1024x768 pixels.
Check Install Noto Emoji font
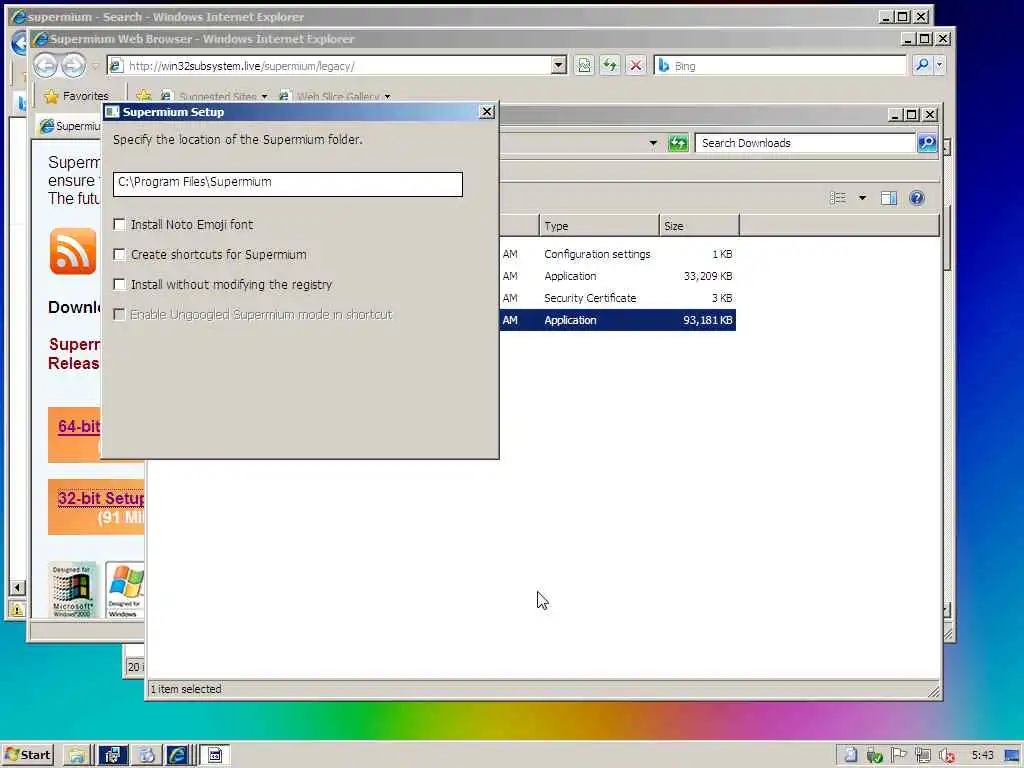point(119,225)
